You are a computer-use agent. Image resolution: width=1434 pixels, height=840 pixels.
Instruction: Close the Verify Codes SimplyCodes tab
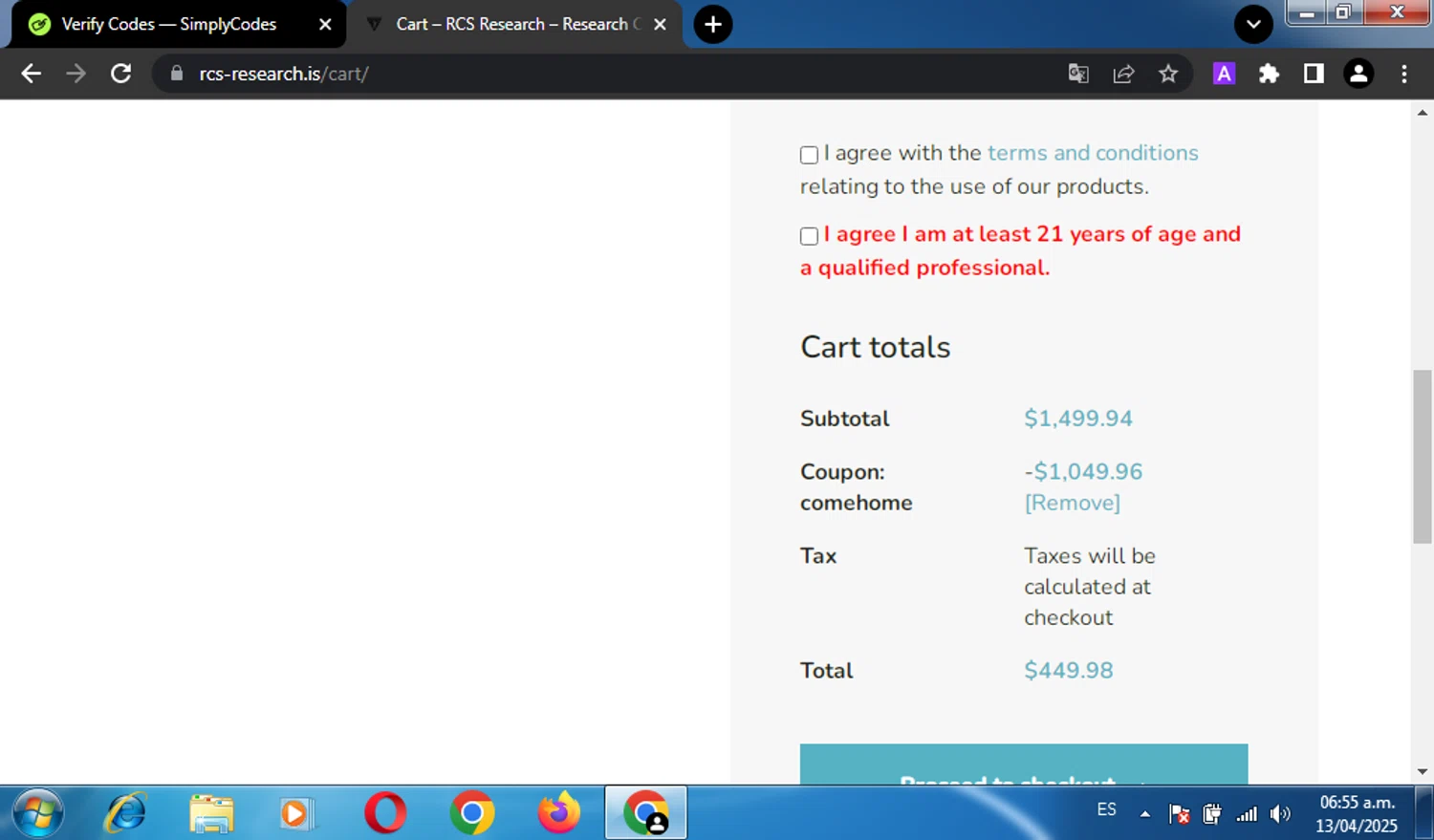tap(325, 24)
